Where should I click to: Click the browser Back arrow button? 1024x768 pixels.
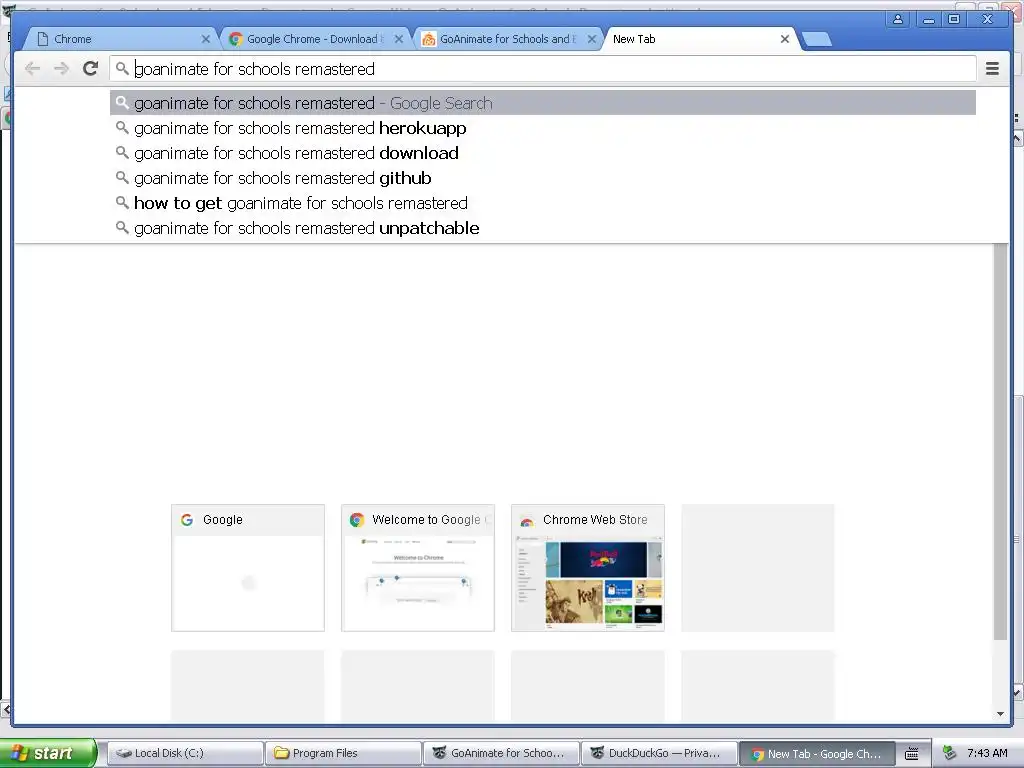pos(32,69)
